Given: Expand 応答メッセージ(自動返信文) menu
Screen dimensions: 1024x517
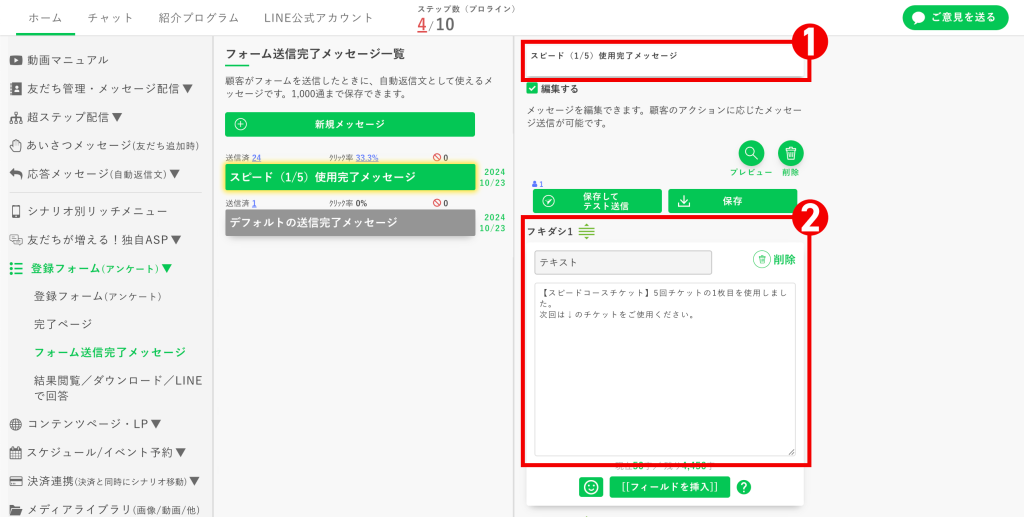Looking at the screenshot, I should coord(103,174).
